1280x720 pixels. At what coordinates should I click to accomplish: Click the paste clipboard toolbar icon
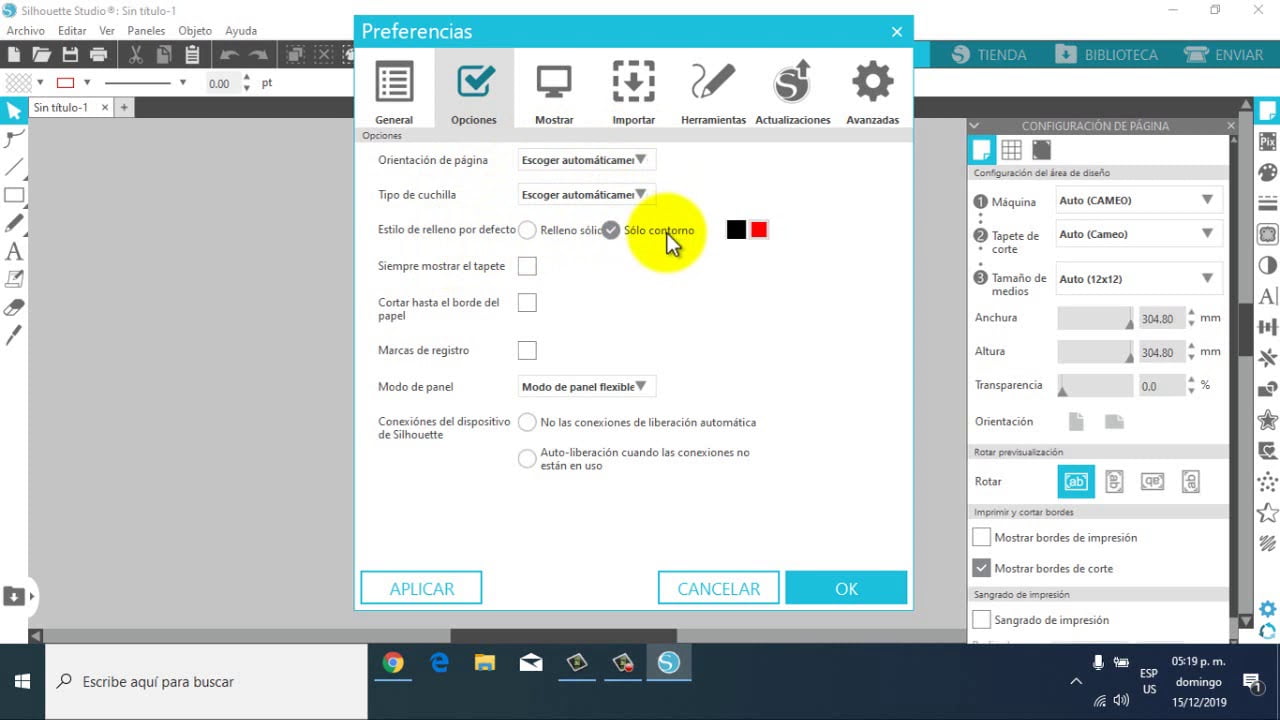pos(192,55)
